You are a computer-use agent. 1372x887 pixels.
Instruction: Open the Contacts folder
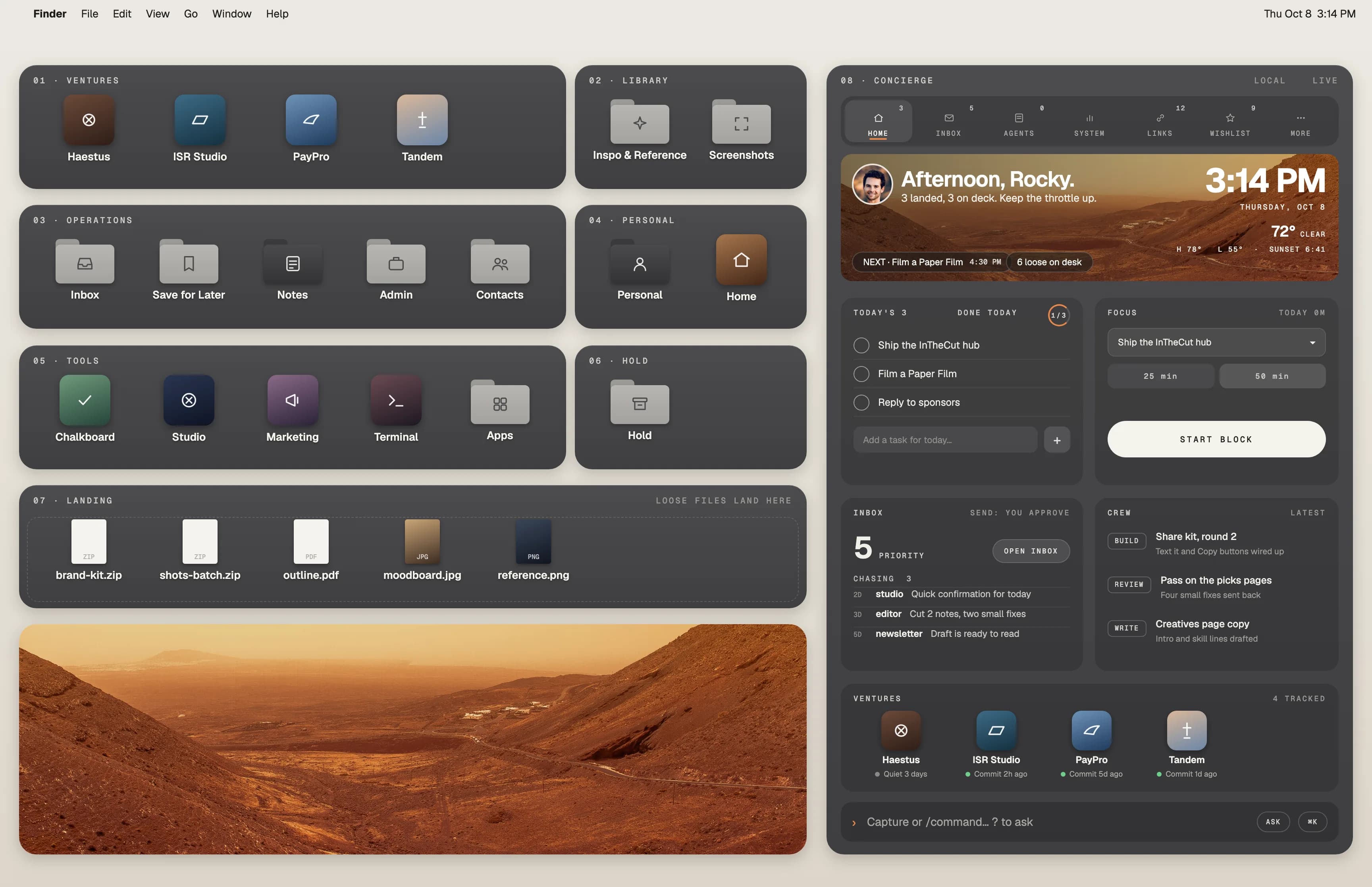click(500, 262)
